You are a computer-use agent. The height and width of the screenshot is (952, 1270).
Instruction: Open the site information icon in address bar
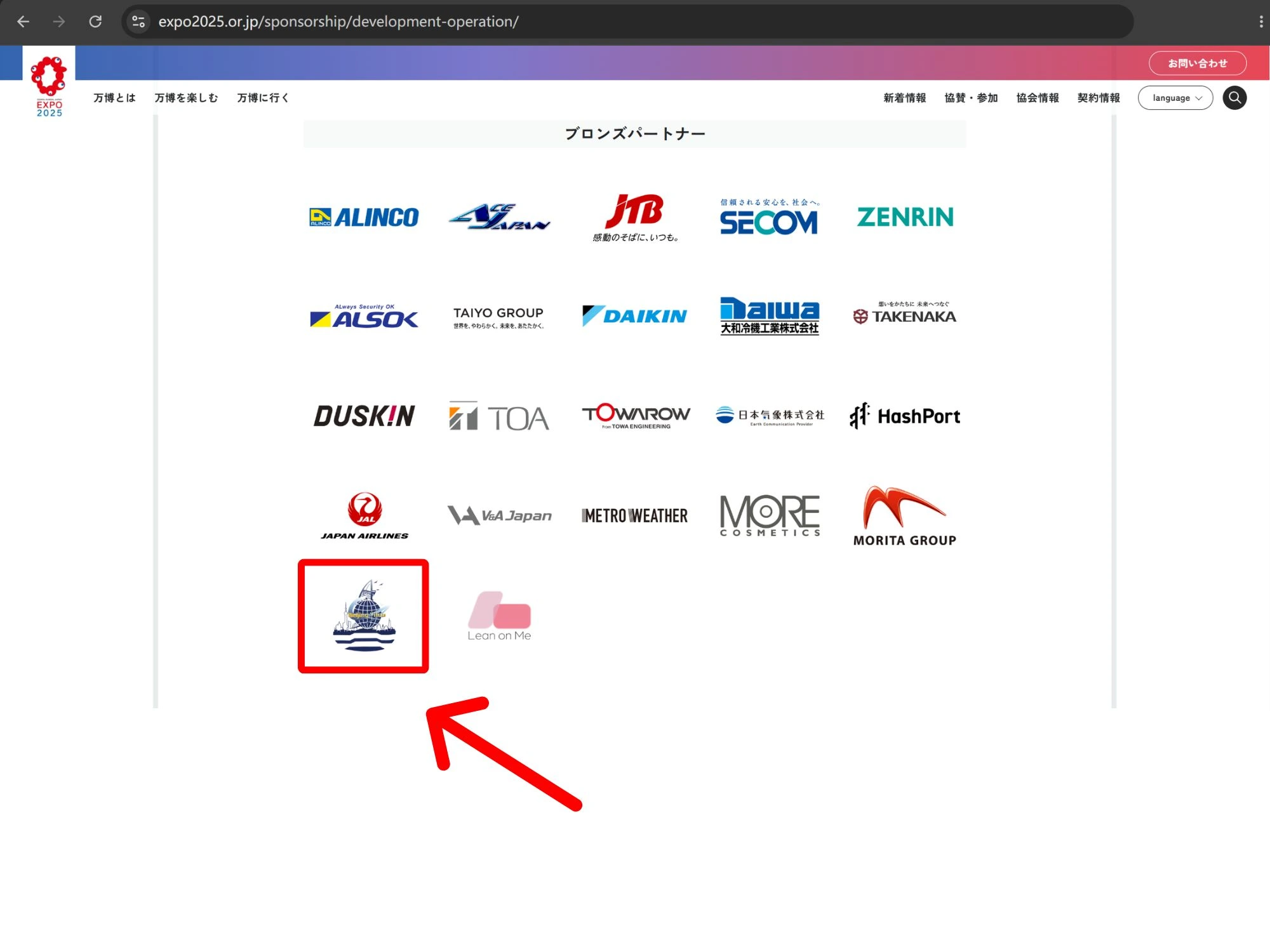click(x=138, y=22)
